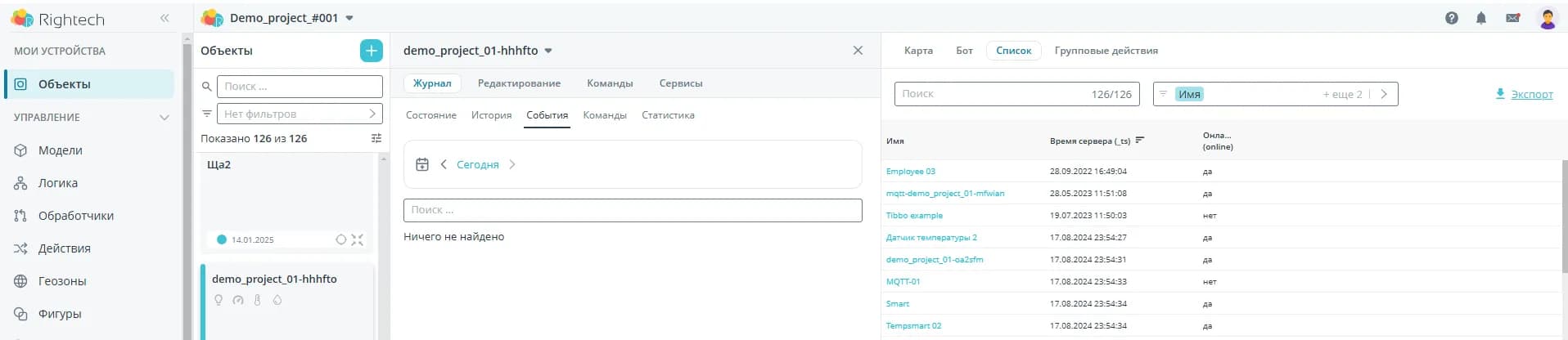This screenshot has width=1568, height=340.
Task: Click the add object plus button
Action: pos(371,51)
